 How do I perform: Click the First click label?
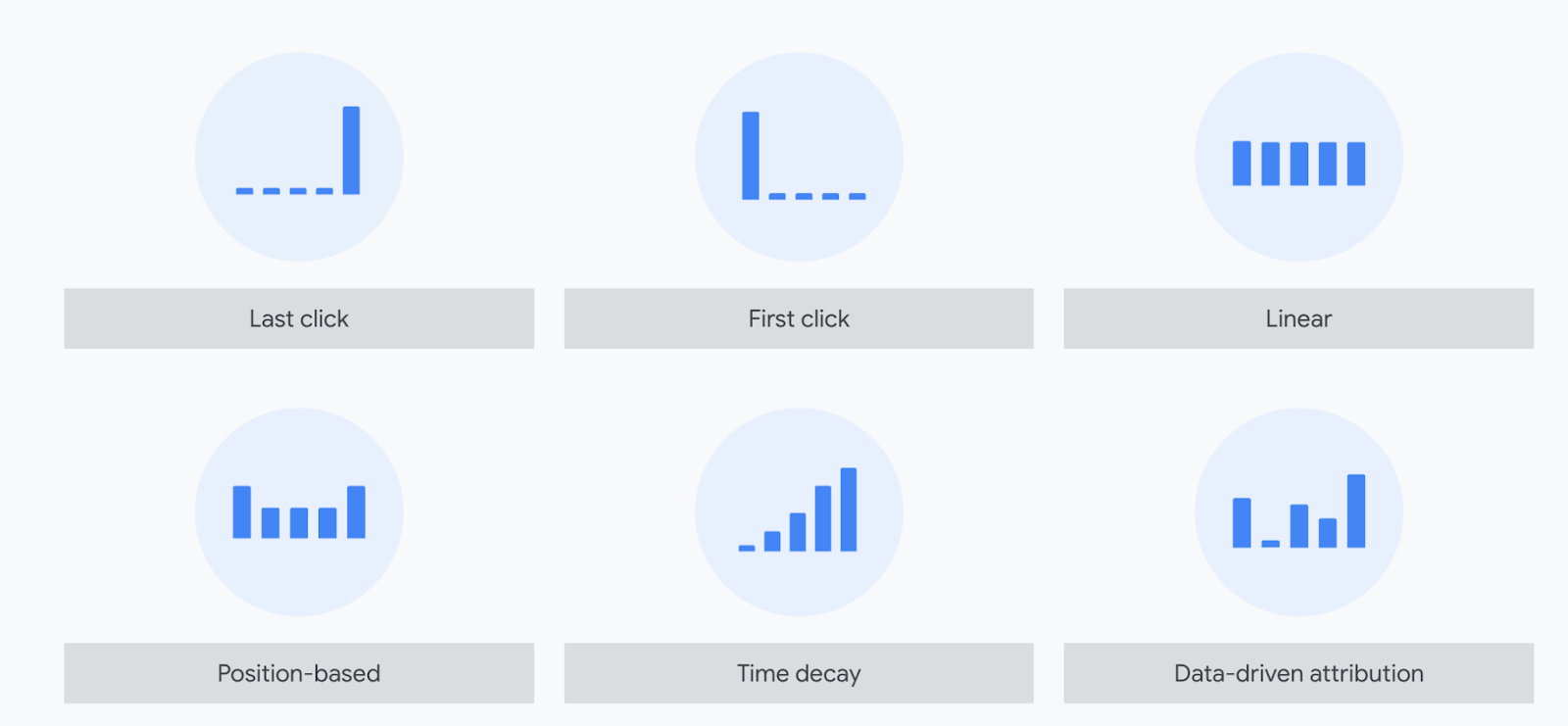[x=799, y=318]
